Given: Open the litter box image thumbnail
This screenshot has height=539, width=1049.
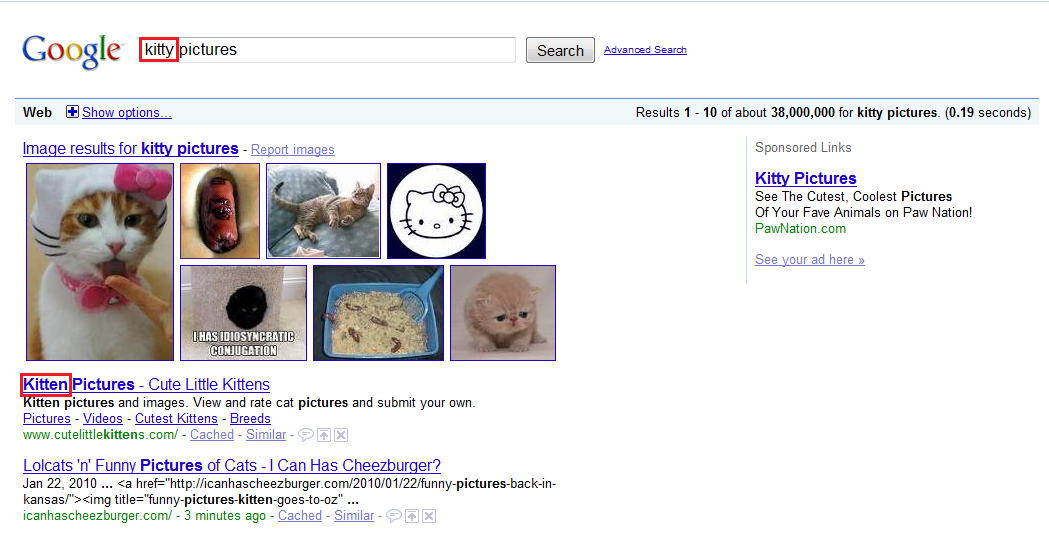Looking at the screenshot, I should point(379,313).
